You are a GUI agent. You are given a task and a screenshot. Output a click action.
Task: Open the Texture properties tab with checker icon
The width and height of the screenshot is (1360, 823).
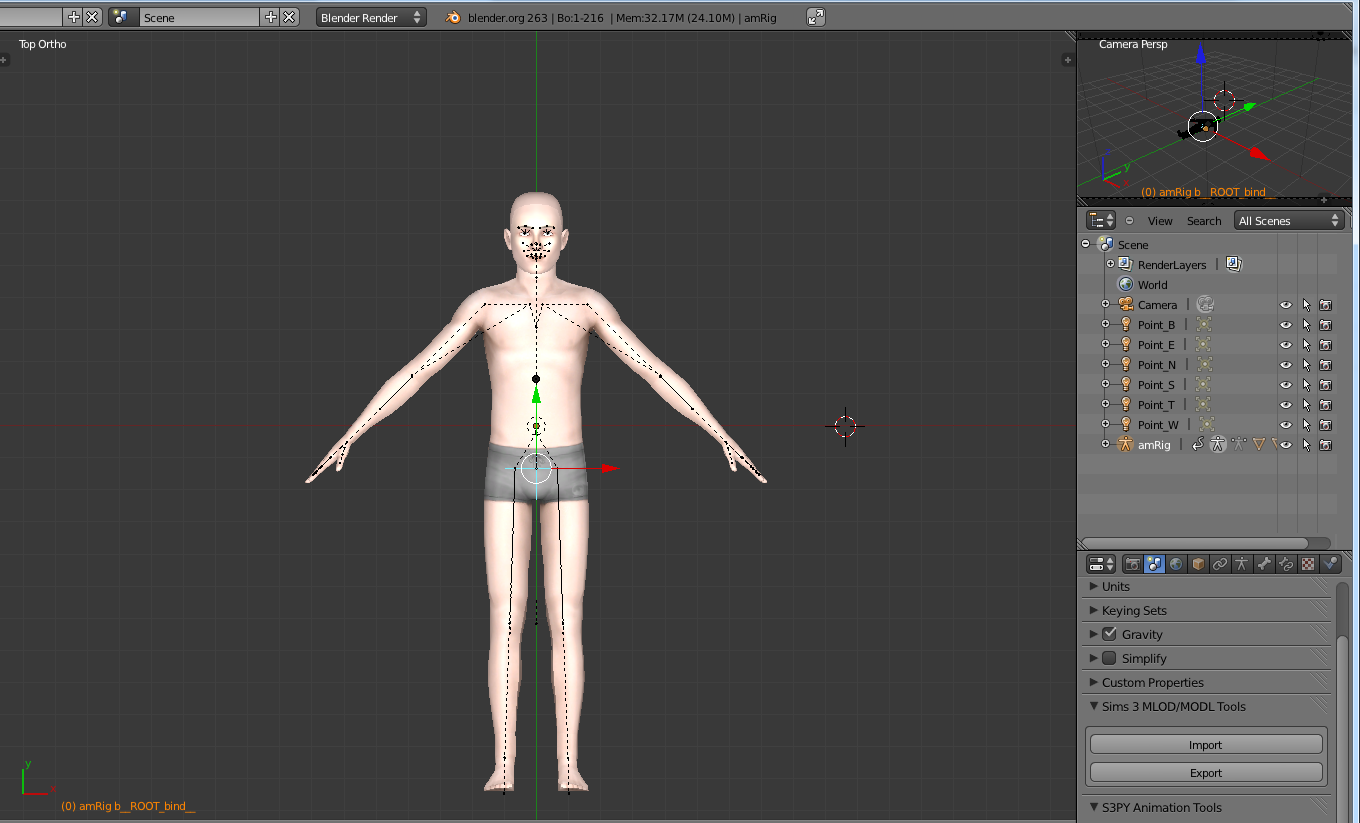(x=1307, y=563)
